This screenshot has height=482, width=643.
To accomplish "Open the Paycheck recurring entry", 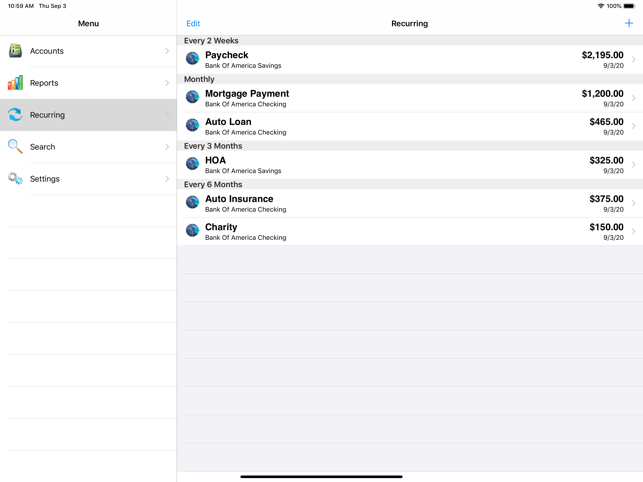I will [x=410, y=59].
